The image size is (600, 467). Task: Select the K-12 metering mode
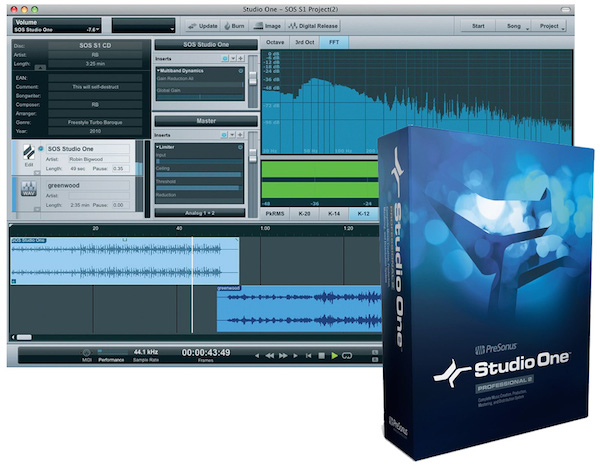point(363,214)
